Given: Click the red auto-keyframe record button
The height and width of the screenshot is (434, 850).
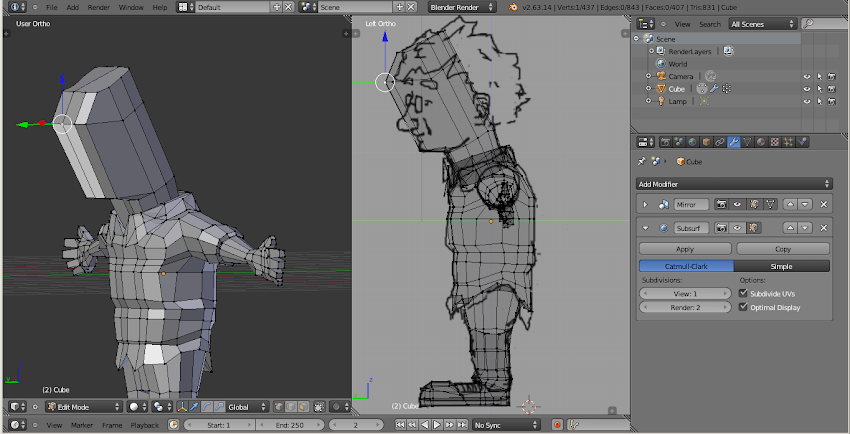Looking at the screenshot, I should pyautogui.click(x=557, y=425).
